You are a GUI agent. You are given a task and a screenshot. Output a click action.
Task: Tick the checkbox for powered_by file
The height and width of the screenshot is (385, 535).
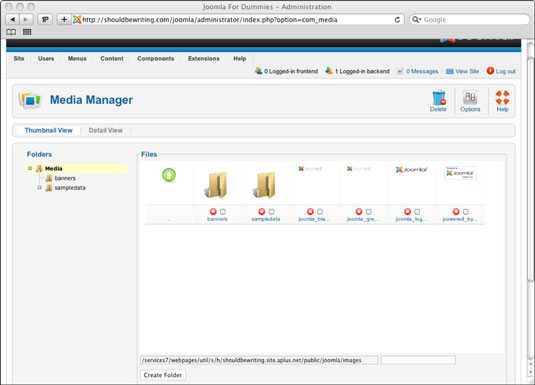pyautogui.click(x=466, y=212)
